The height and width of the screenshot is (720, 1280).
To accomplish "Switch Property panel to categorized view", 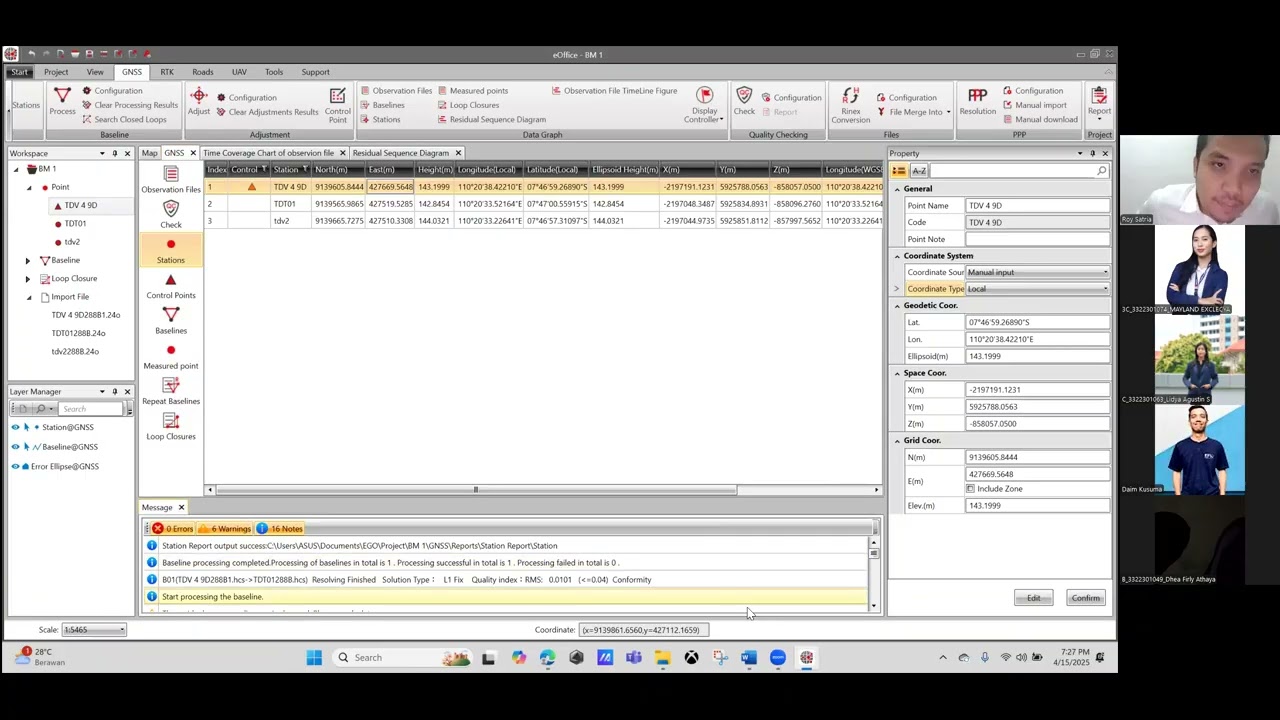I will coord(899,171).
